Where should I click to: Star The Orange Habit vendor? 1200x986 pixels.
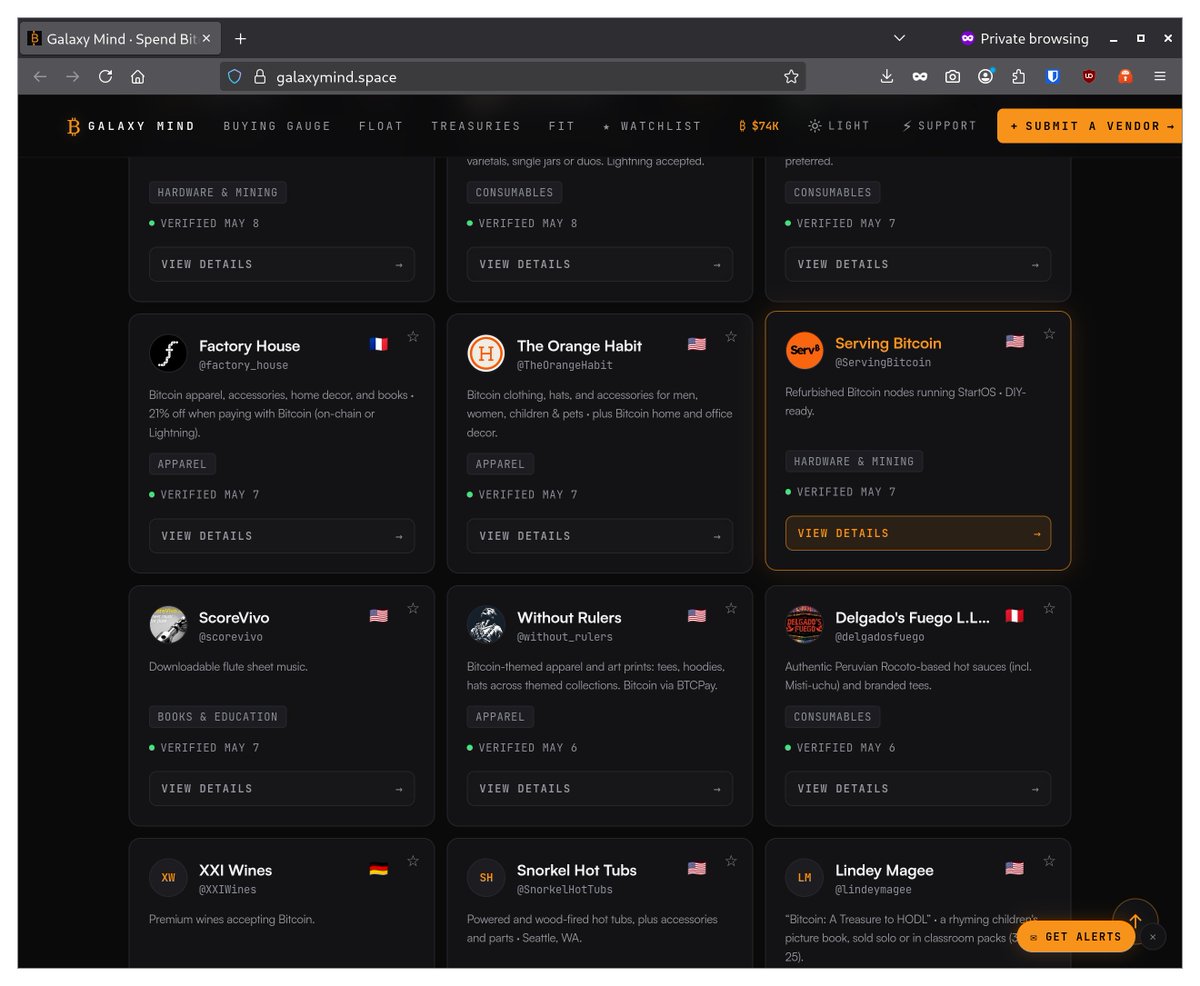[x=731, y=337]
